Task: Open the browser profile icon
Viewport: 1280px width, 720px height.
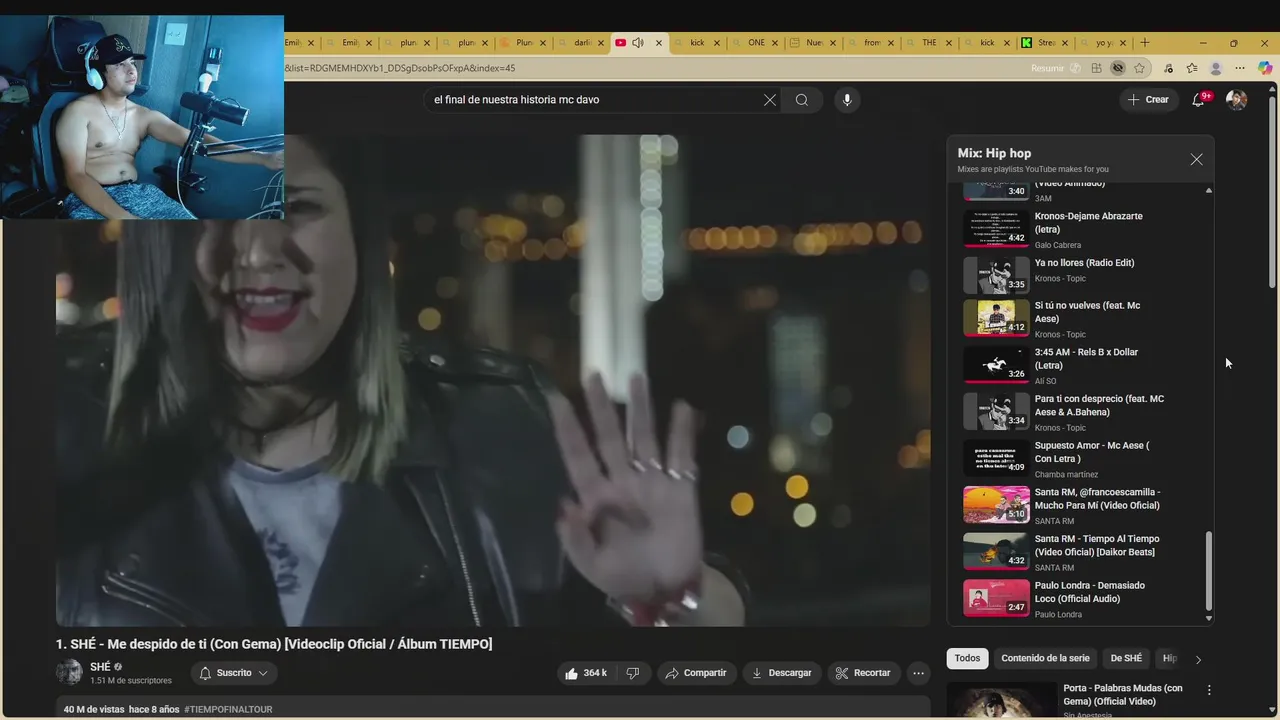Action: pyautogui.click(x=1216, y=68)
